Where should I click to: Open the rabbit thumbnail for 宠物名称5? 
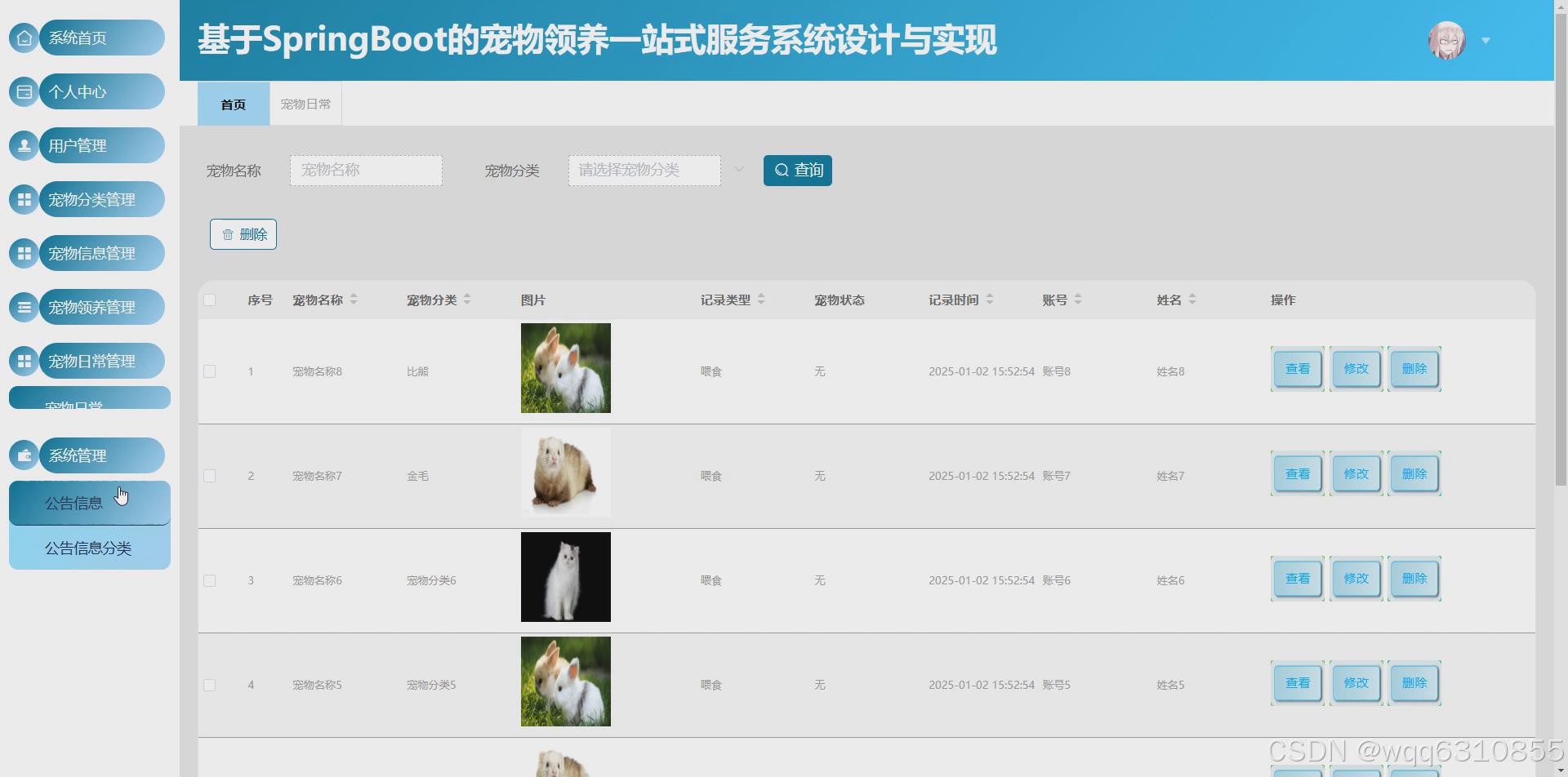pos(566,682)
